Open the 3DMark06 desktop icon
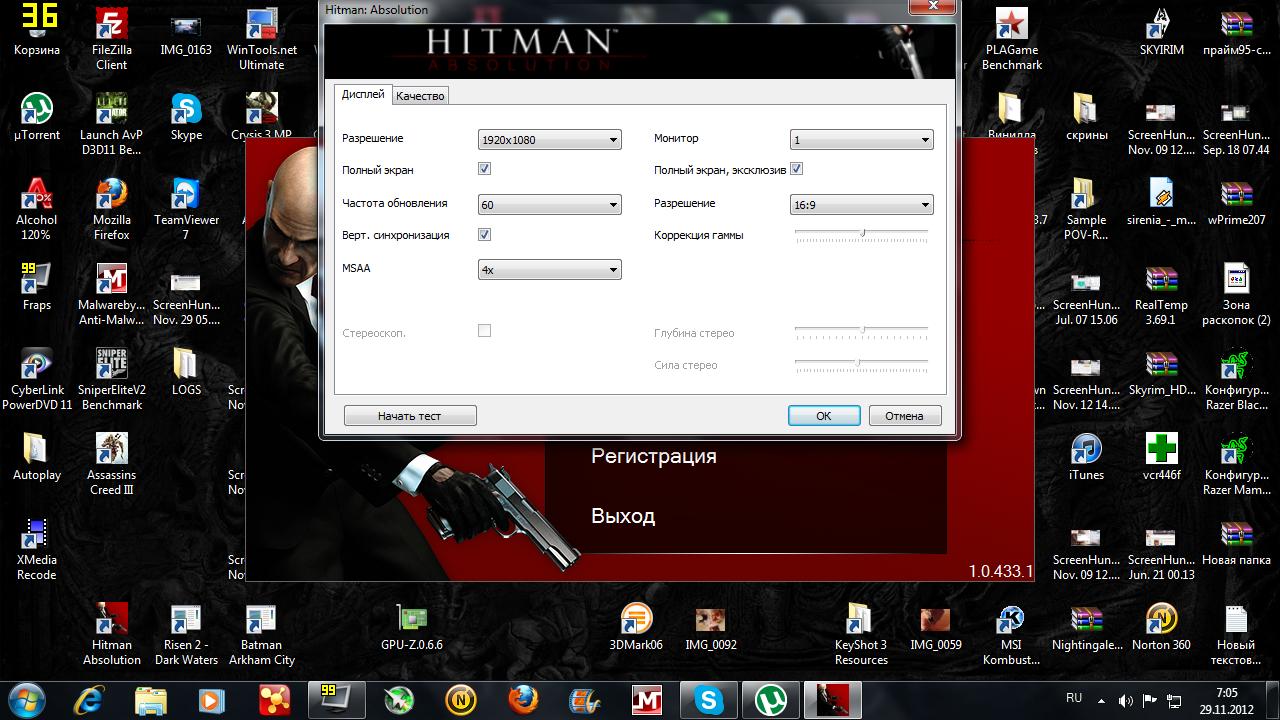 pos(636,620)
